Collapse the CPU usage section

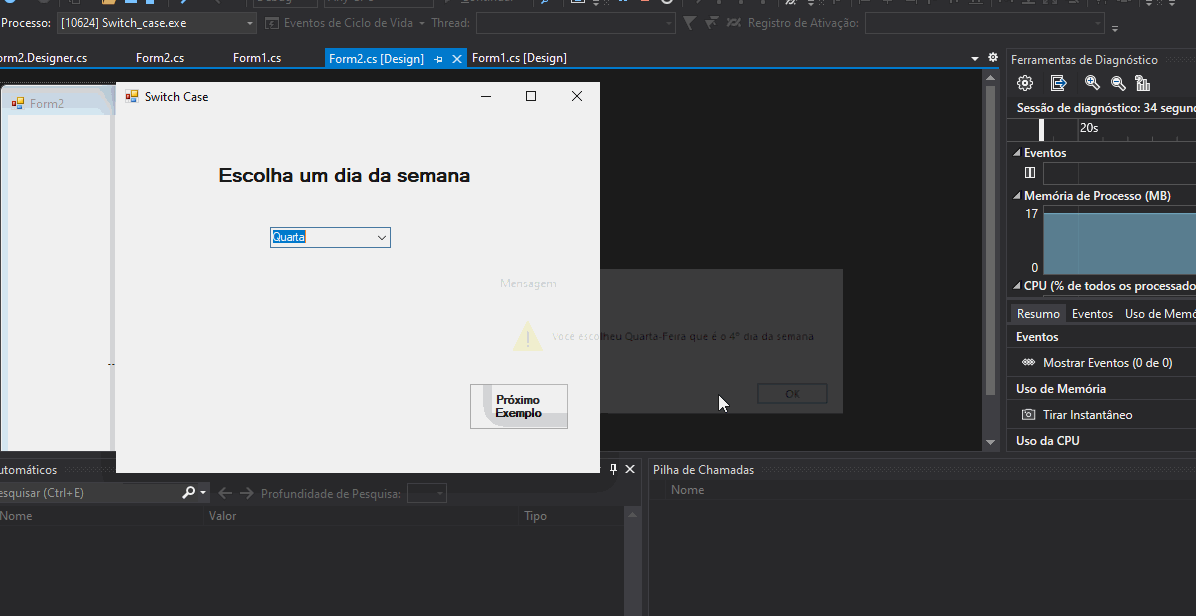(x=1017, y=286)
